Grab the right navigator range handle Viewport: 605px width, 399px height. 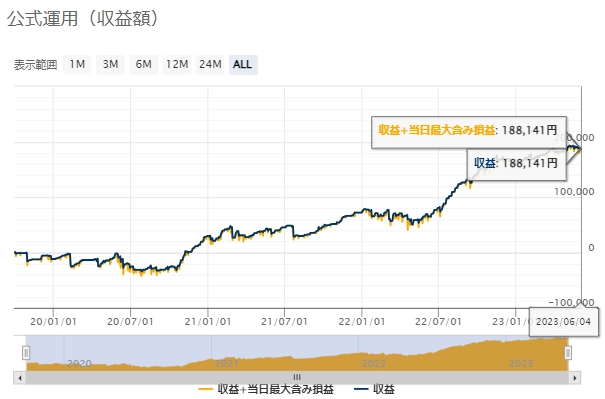click(568, 353)
